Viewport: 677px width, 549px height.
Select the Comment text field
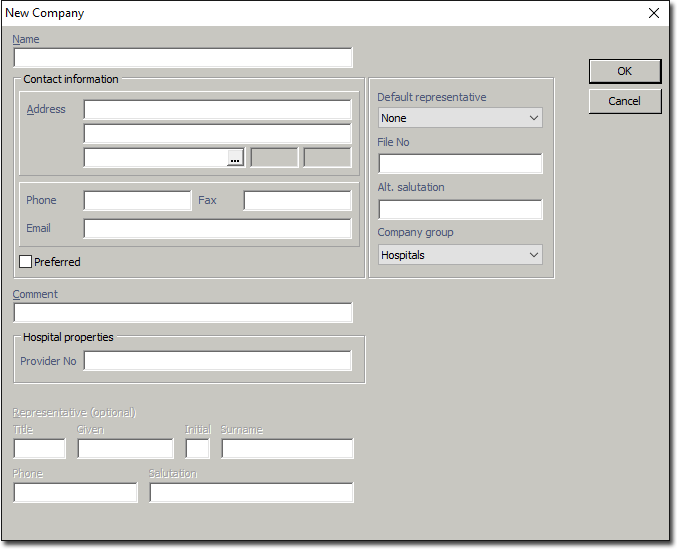point(183,313)
